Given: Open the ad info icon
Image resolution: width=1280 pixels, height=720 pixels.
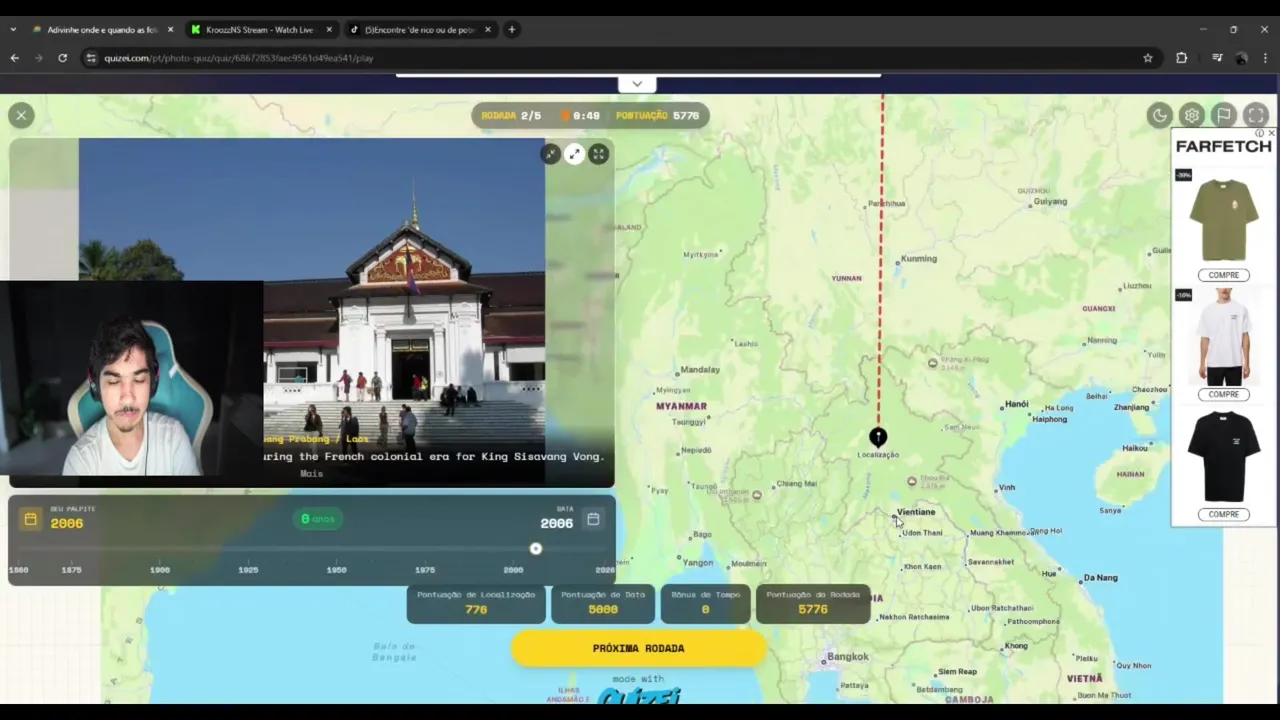Looking at the screenshot, I should coord(1262,133).
